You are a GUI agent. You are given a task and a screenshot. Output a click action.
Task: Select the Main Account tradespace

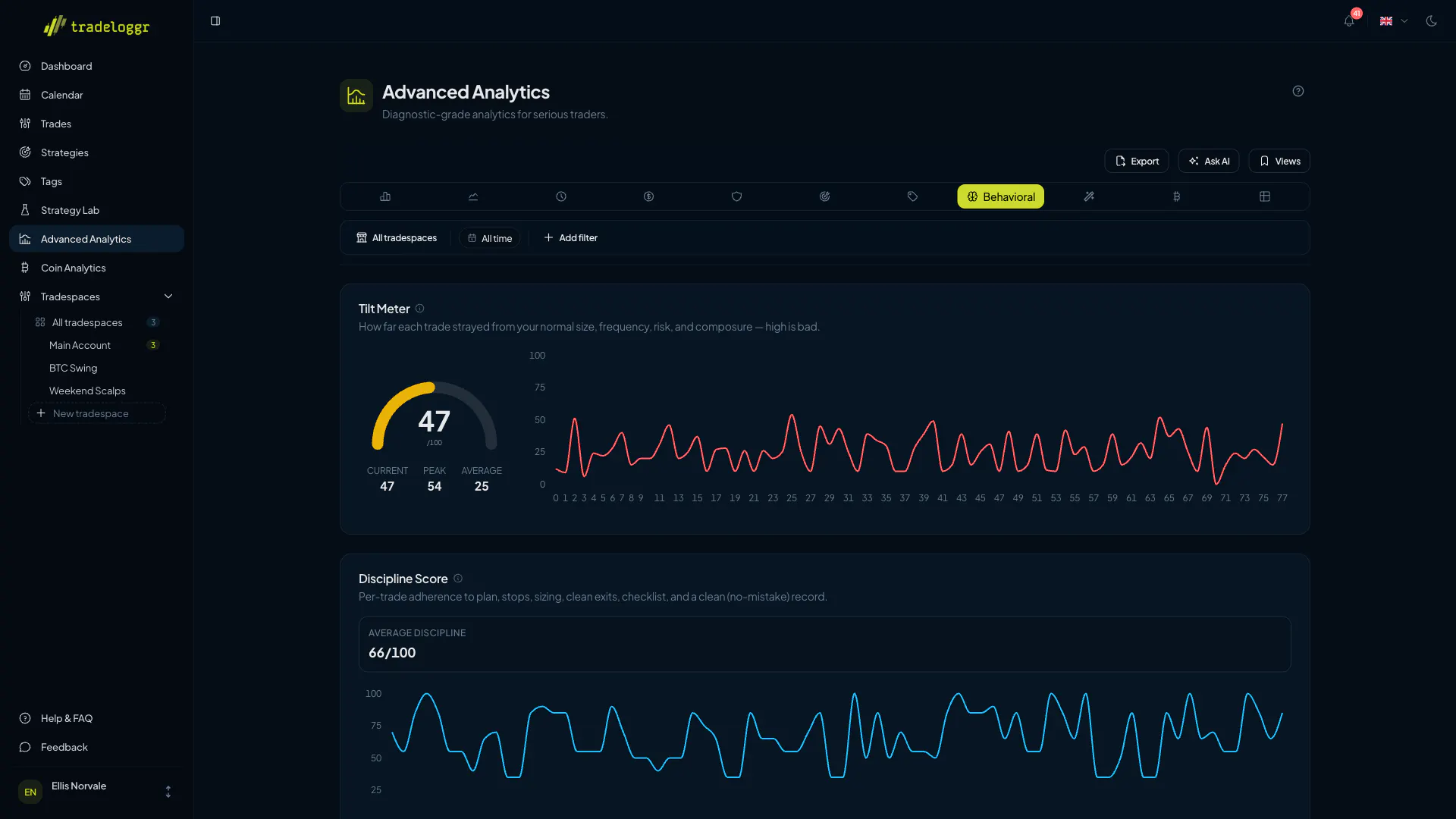pos(97,345)
